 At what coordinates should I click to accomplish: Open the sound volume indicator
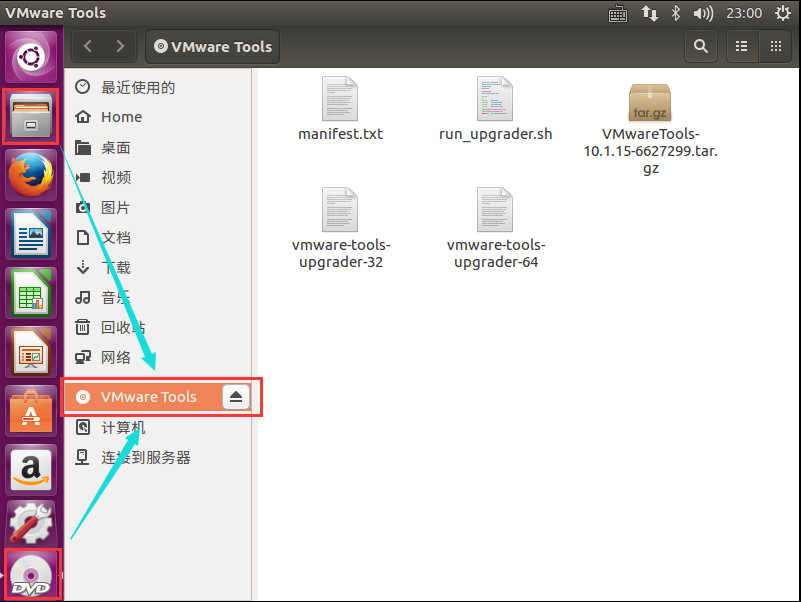tap(703, 13)
